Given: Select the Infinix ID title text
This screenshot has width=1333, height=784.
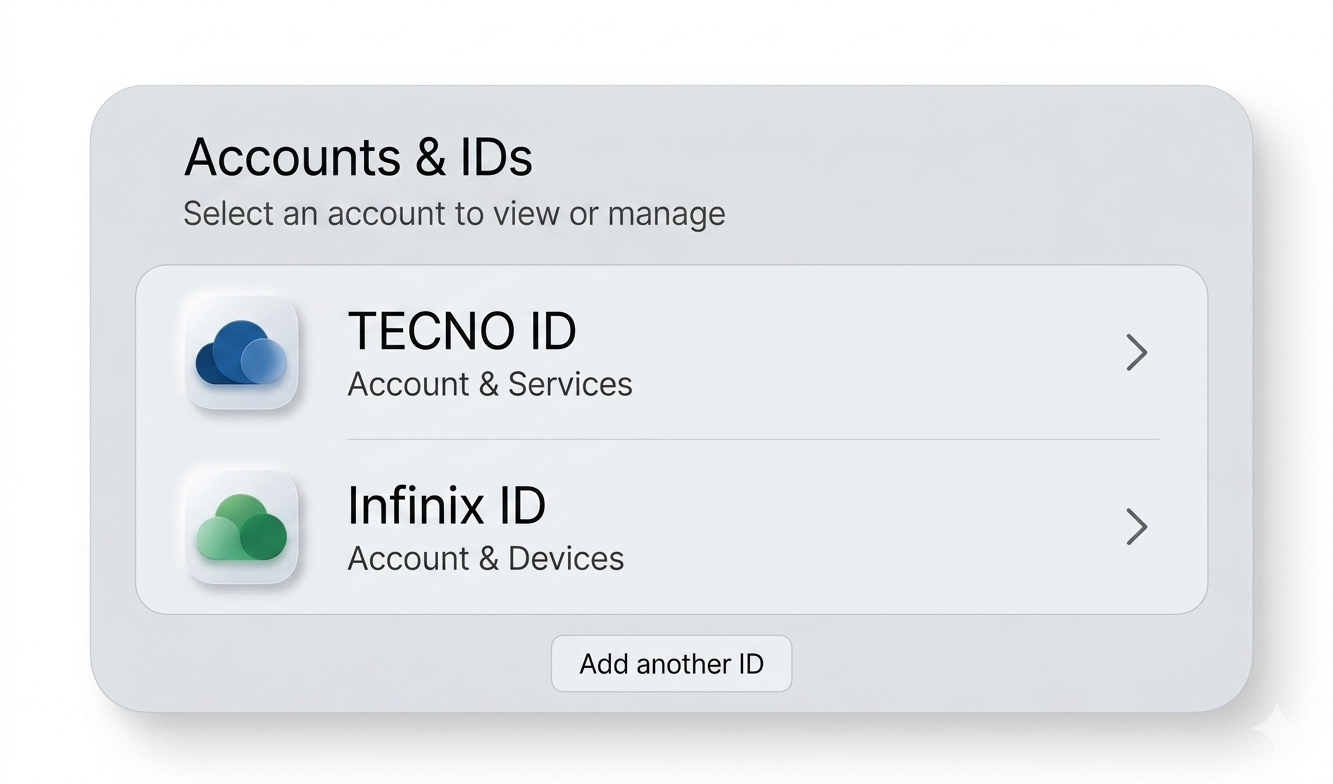Looking at the screenshot, I should (446, 505).
